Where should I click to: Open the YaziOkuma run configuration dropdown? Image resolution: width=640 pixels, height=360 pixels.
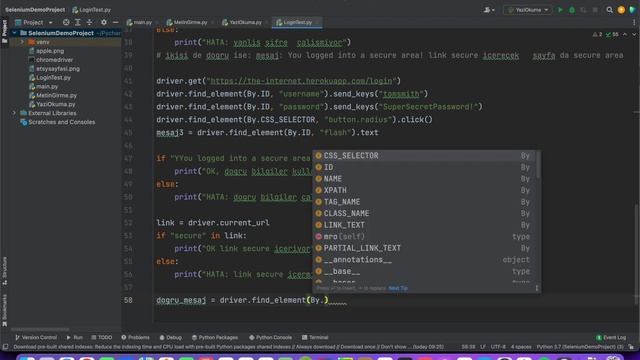click(527, 10)
